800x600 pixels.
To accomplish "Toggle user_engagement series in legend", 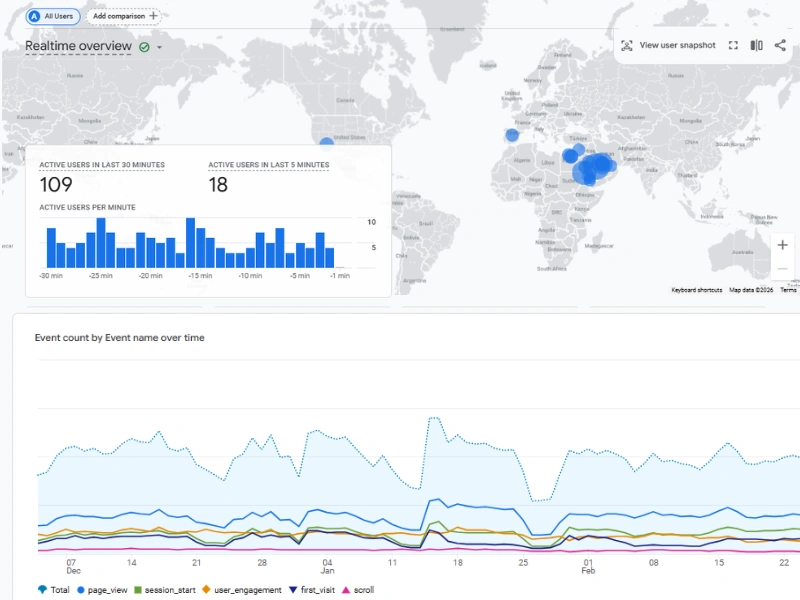I will (240, 590).
